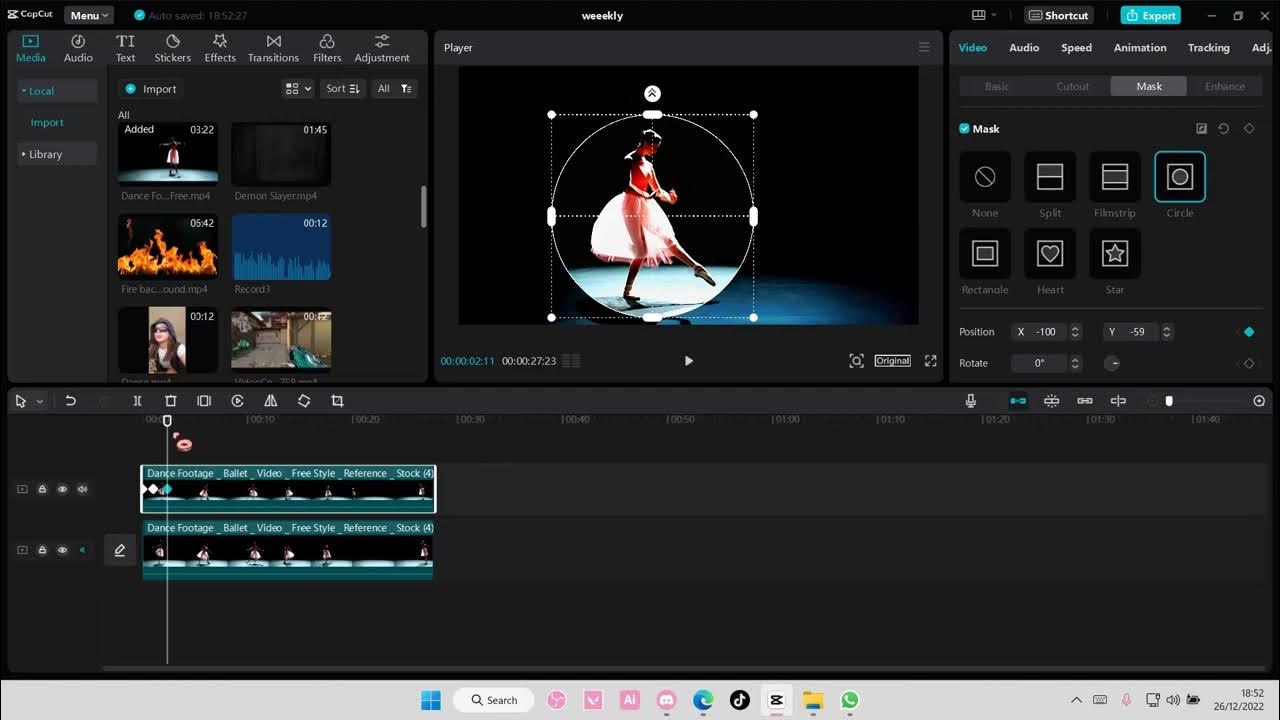Choose the Split mask shape
The width and height of the screenshot is (1280, 720).
pos(1050,177)
